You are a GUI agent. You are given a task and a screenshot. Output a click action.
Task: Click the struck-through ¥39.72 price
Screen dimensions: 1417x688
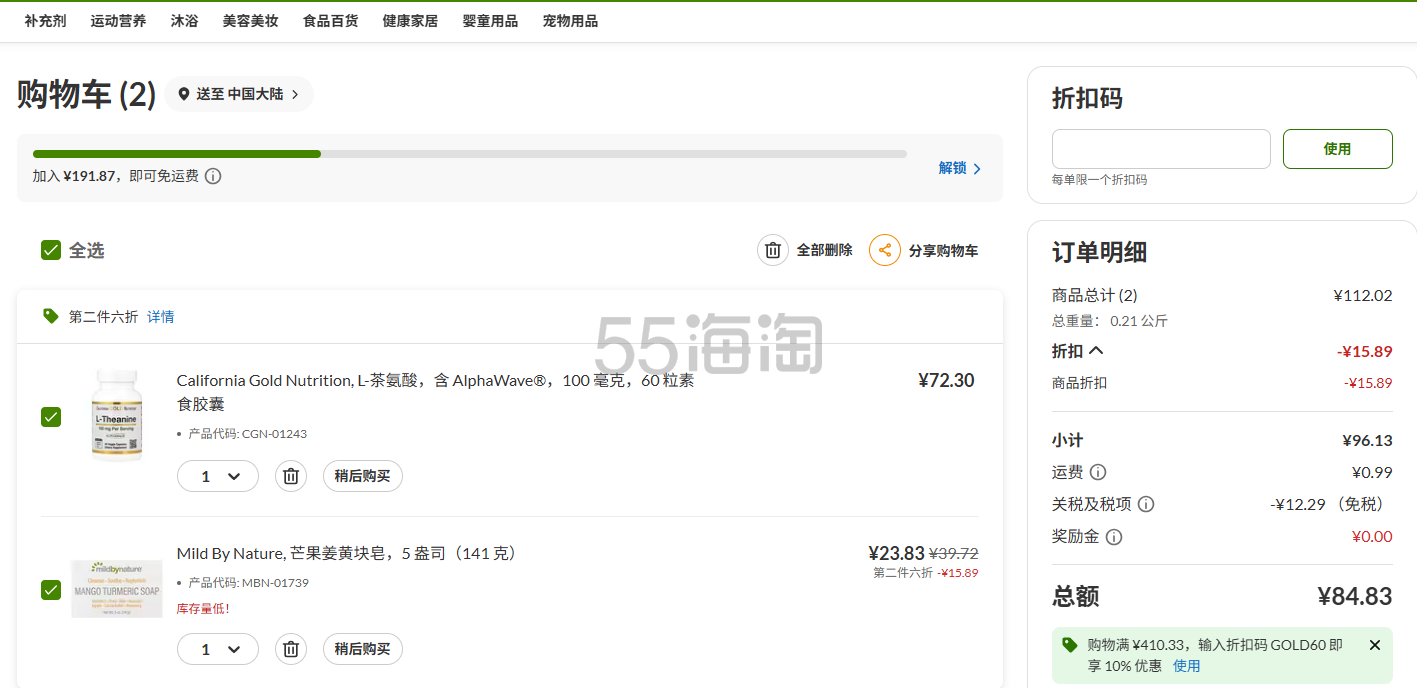pos(954,553)
